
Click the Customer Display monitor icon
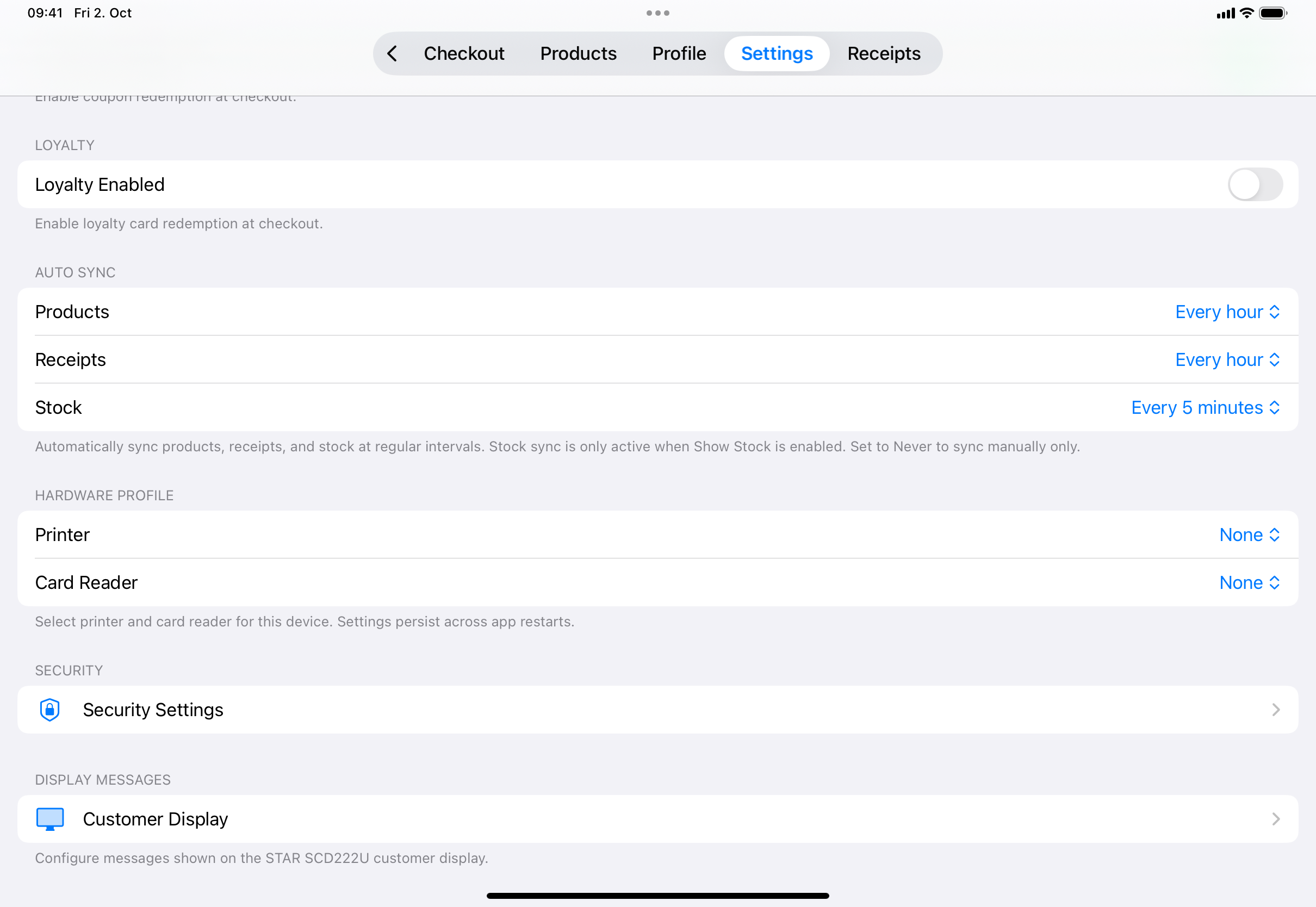click(x=50, y=818)
